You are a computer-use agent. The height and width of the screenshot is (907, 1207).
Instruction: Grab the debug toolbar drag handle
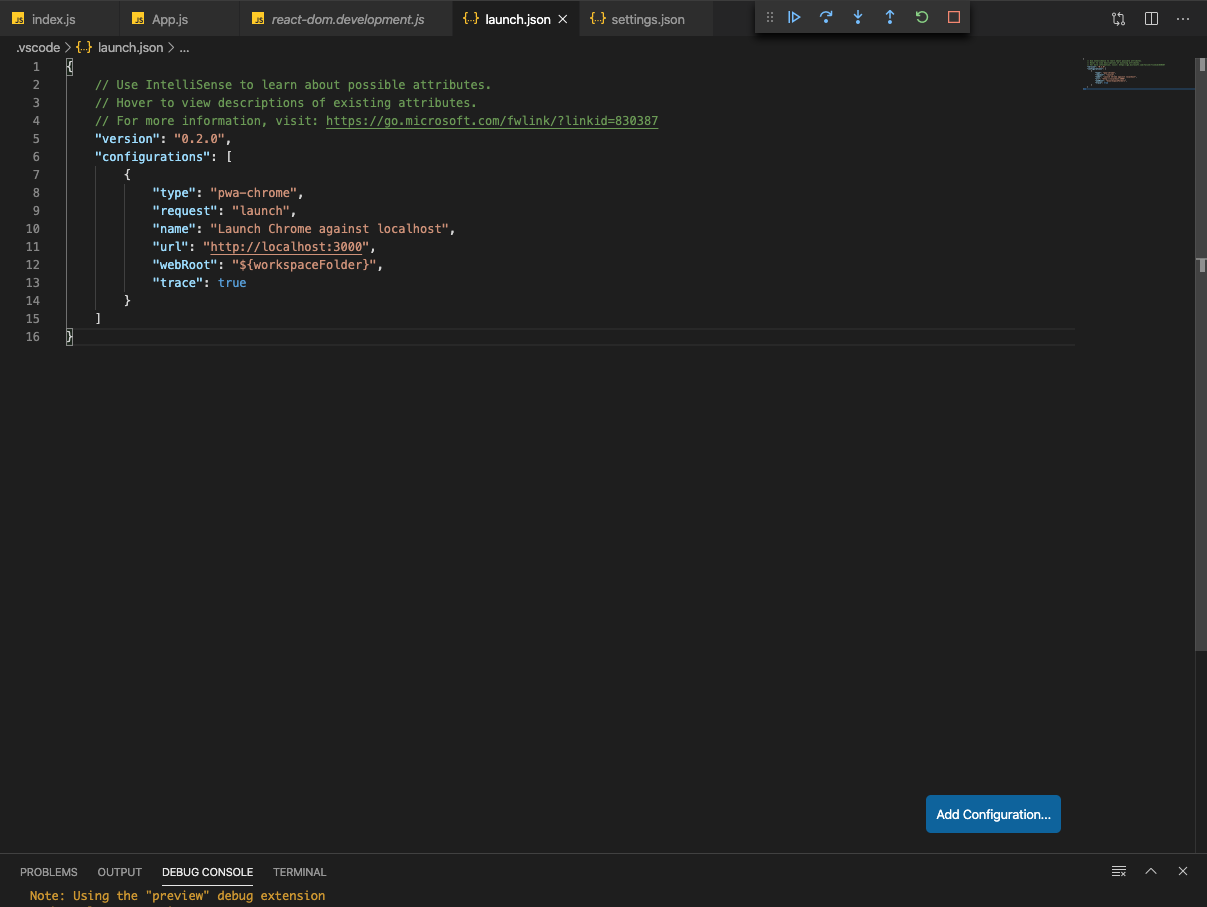pyautogui.click(x=768, y=17)
